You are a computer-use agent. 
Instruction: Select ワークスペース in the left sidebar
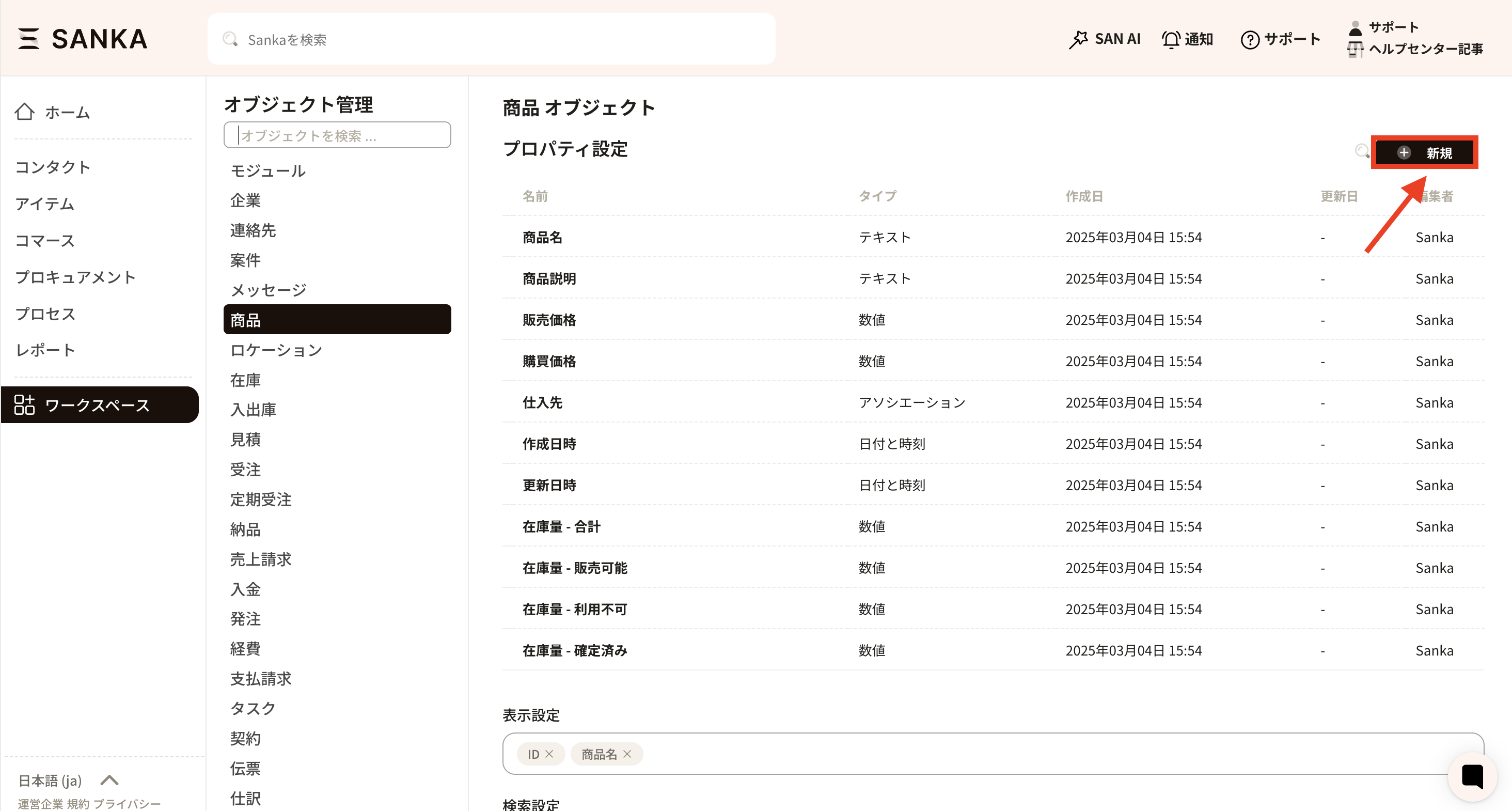99,404
